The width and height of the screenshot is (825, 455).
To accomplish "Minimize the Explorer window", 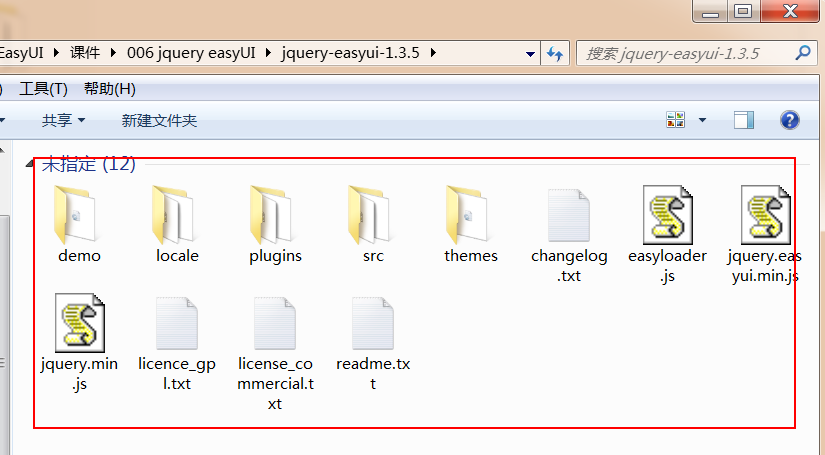I will (710, 11).
